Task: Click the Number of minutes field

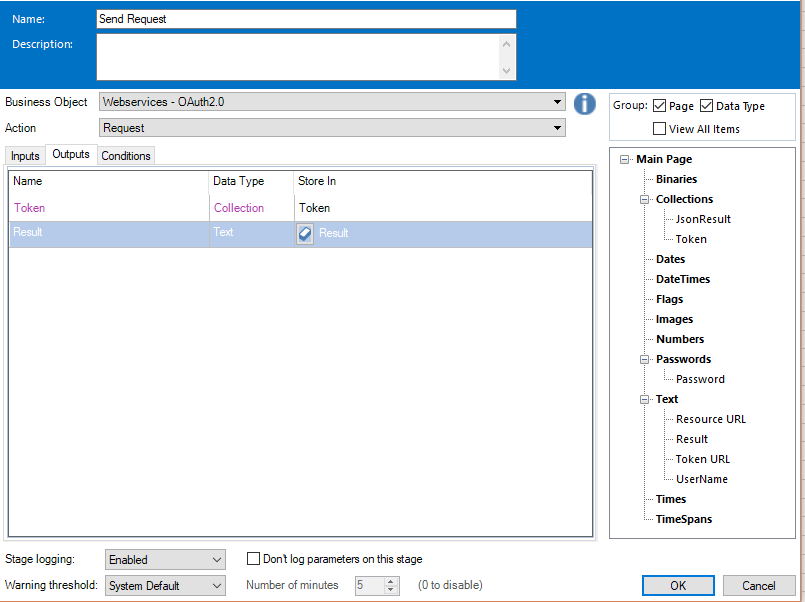Action: (x=369, y=585)
